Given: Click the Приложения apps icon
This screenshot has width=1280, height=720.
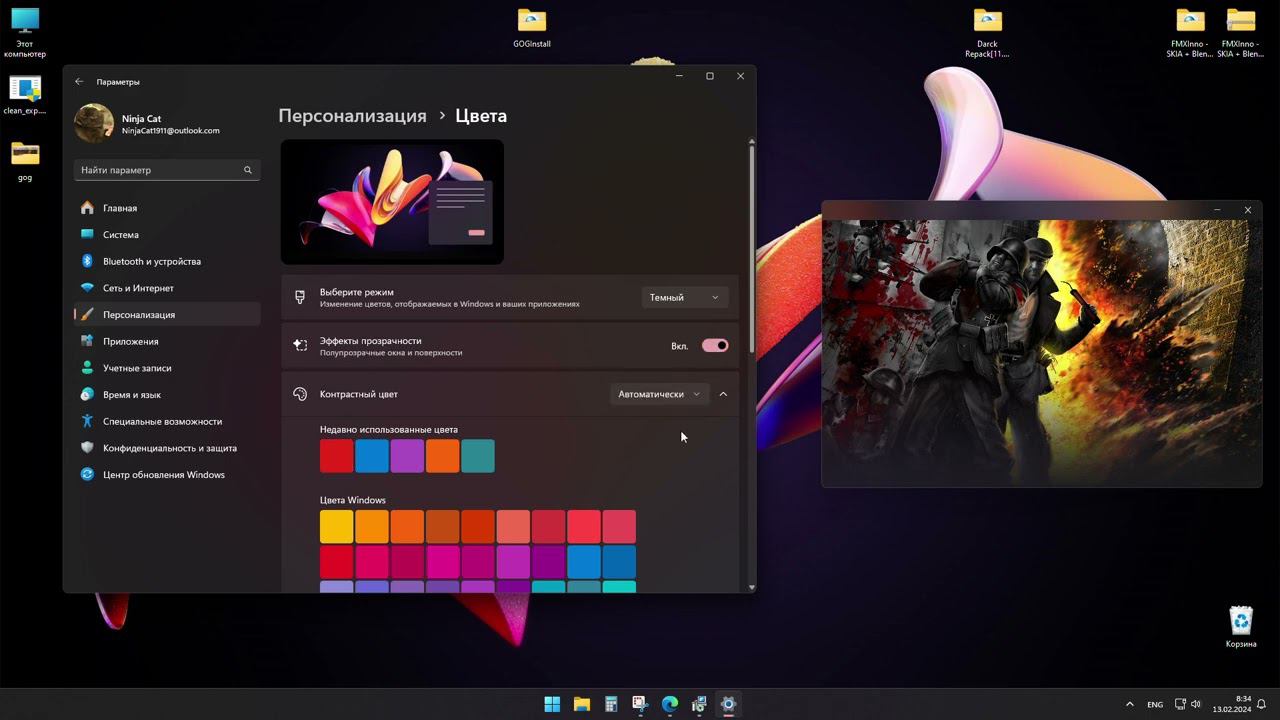Looking at the screenshot, I should click(87, 341).
